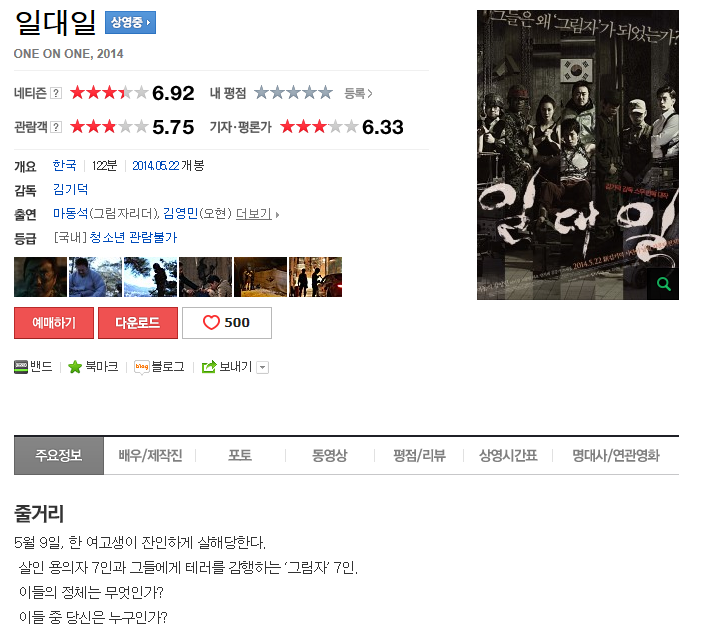
Task: Set my rating on the gray stars
Action: [x=294, y=93]
